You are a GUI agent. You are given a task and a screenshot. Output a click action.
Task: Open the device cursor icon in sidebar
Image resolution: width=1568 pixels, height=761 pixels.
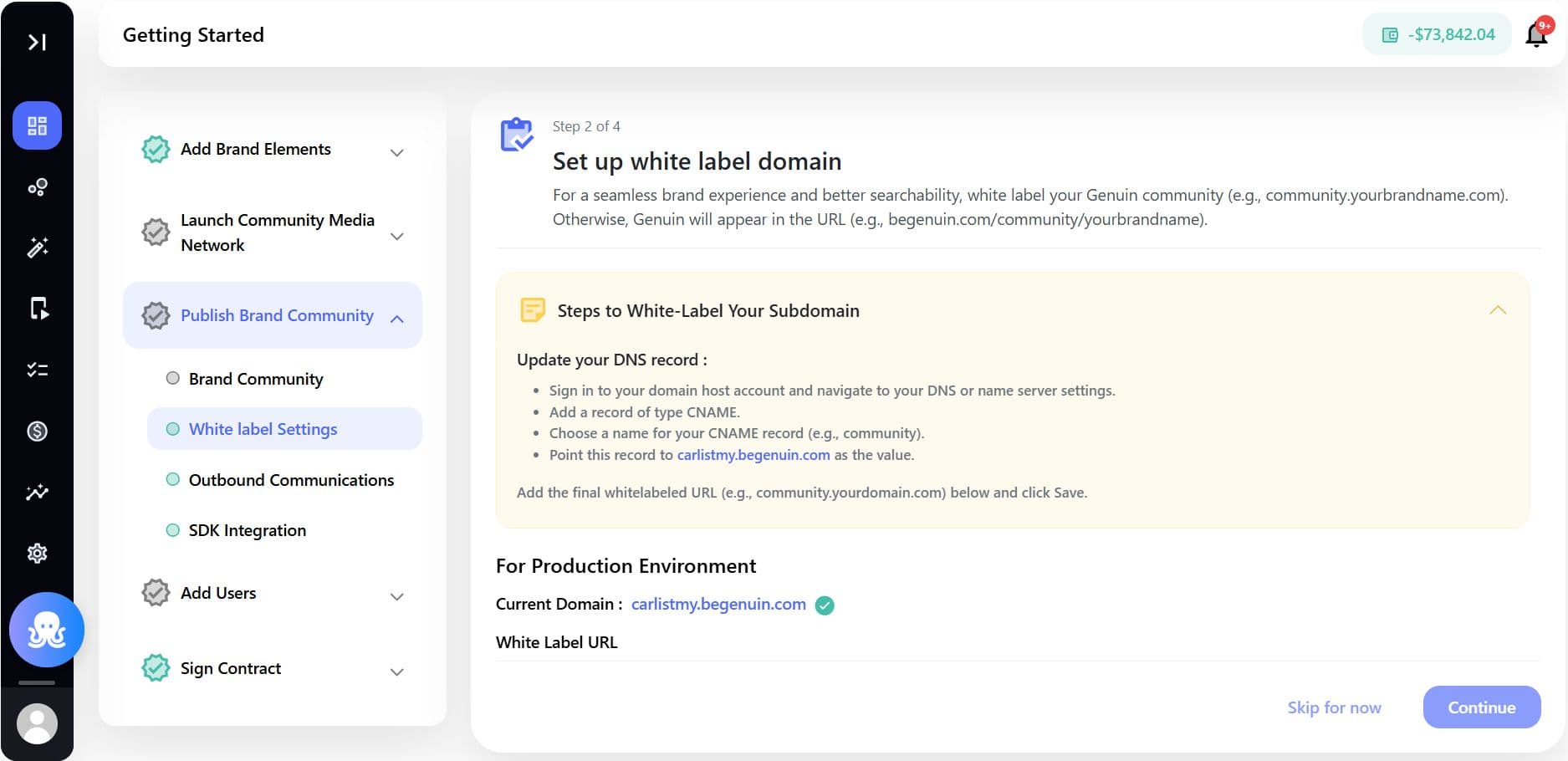point(38,309)
